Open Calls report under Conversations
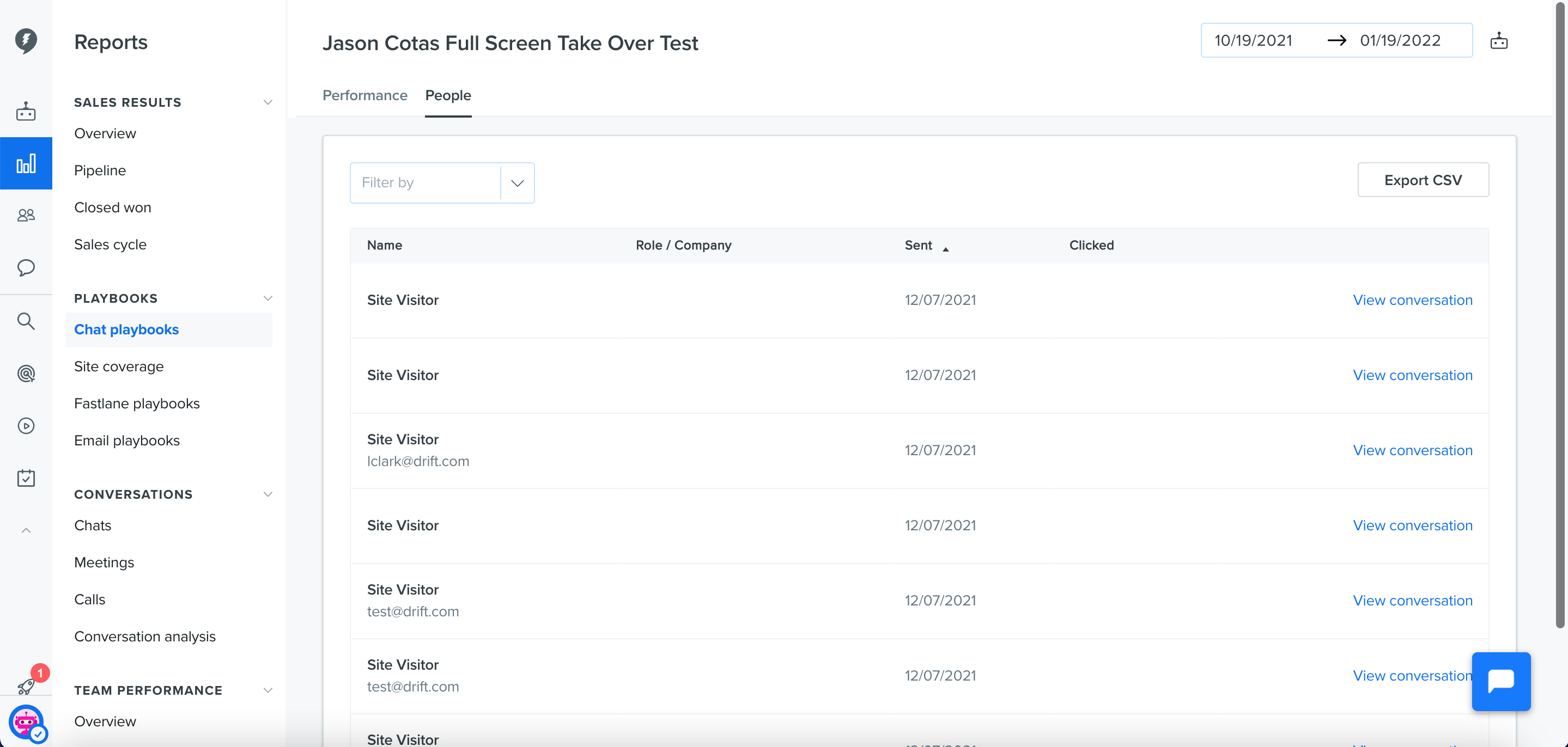Image resolution: width=1568 pixels, height=747 pixels. click(89, 599)
